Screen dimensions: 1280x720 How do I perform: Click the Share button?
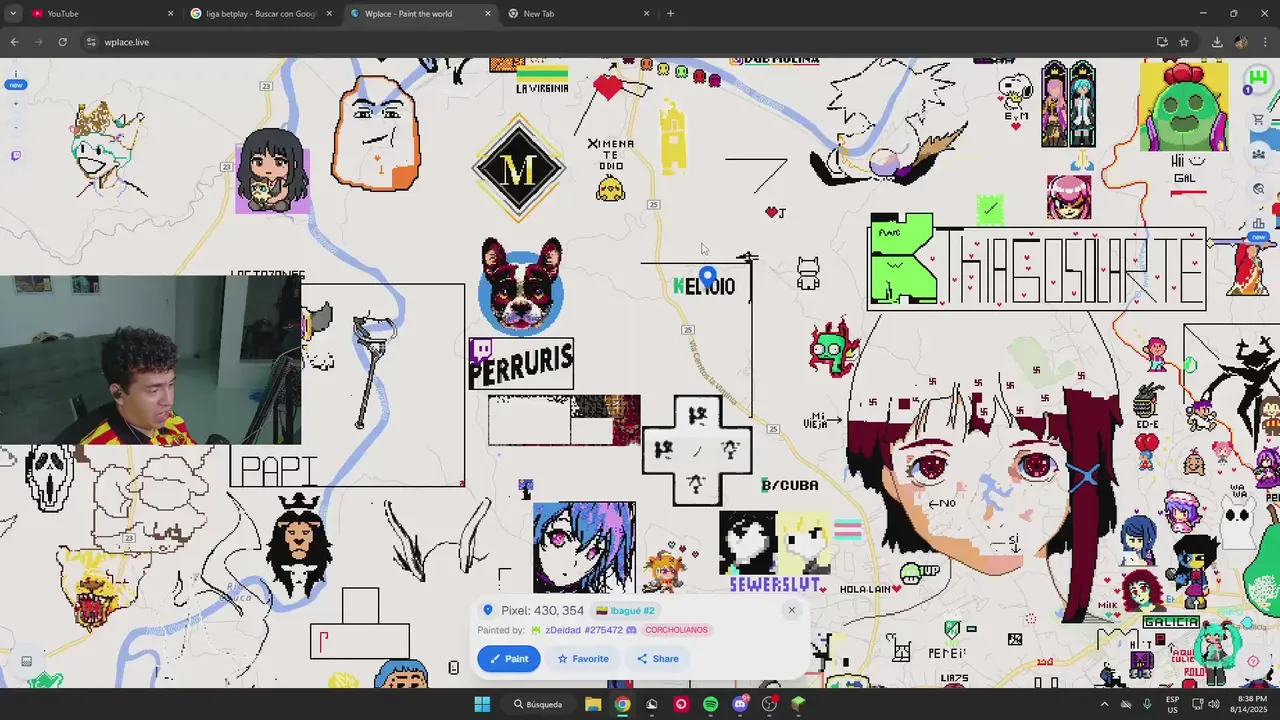click(x=658, y=658)
